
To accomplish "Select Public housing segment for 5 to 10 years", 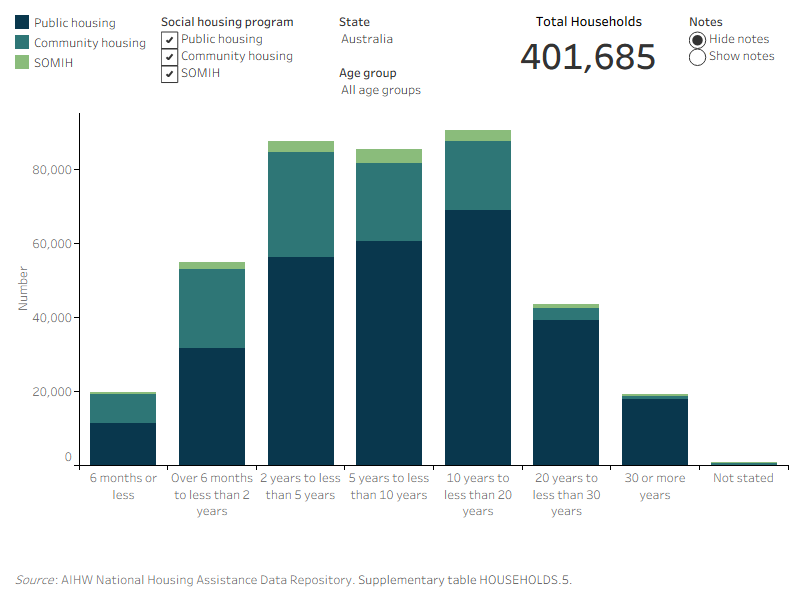I will [x=389, y=353].
